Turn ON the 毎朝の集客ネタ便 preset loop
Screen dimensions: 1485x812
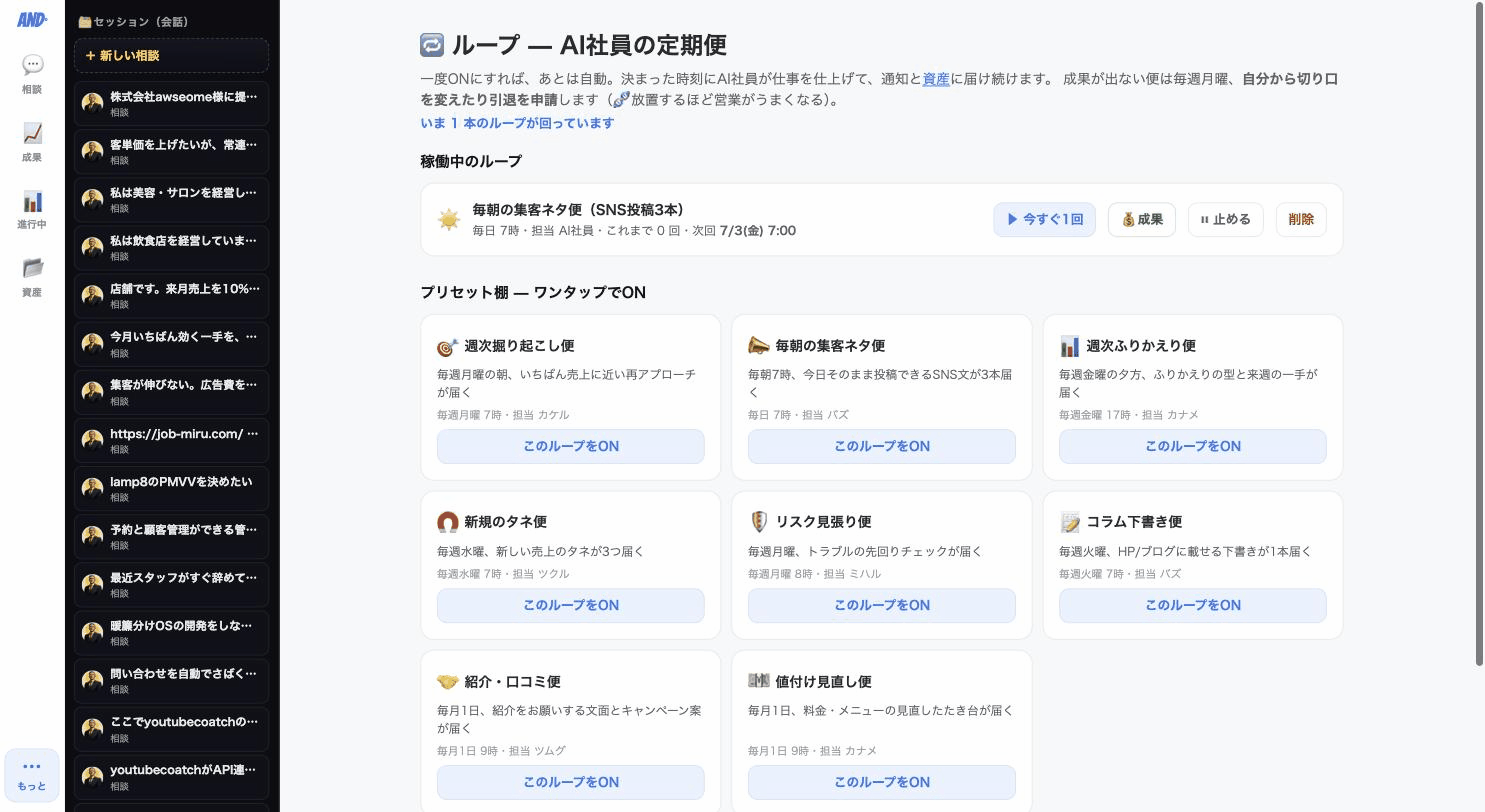(x=881, y=446)
